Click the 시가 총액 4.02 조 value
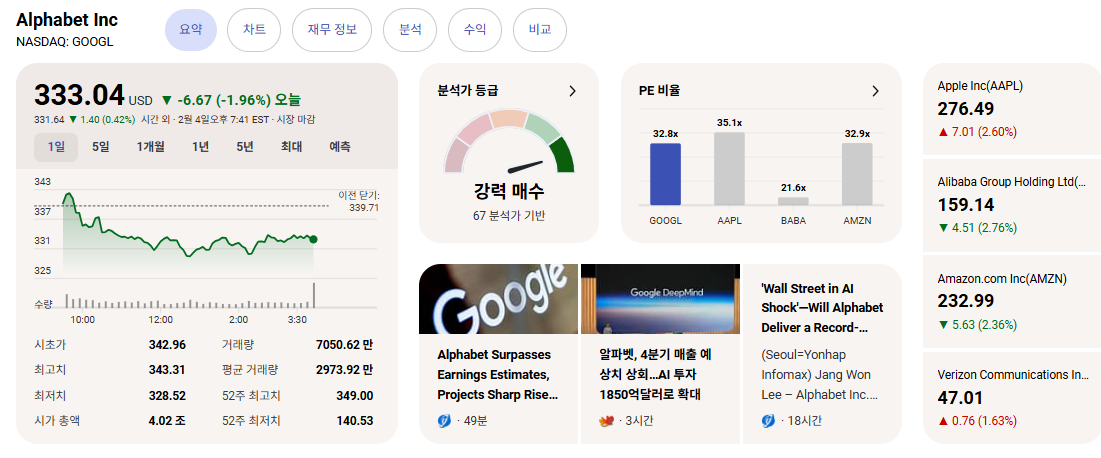1101x458 pixels. point(167,421)
